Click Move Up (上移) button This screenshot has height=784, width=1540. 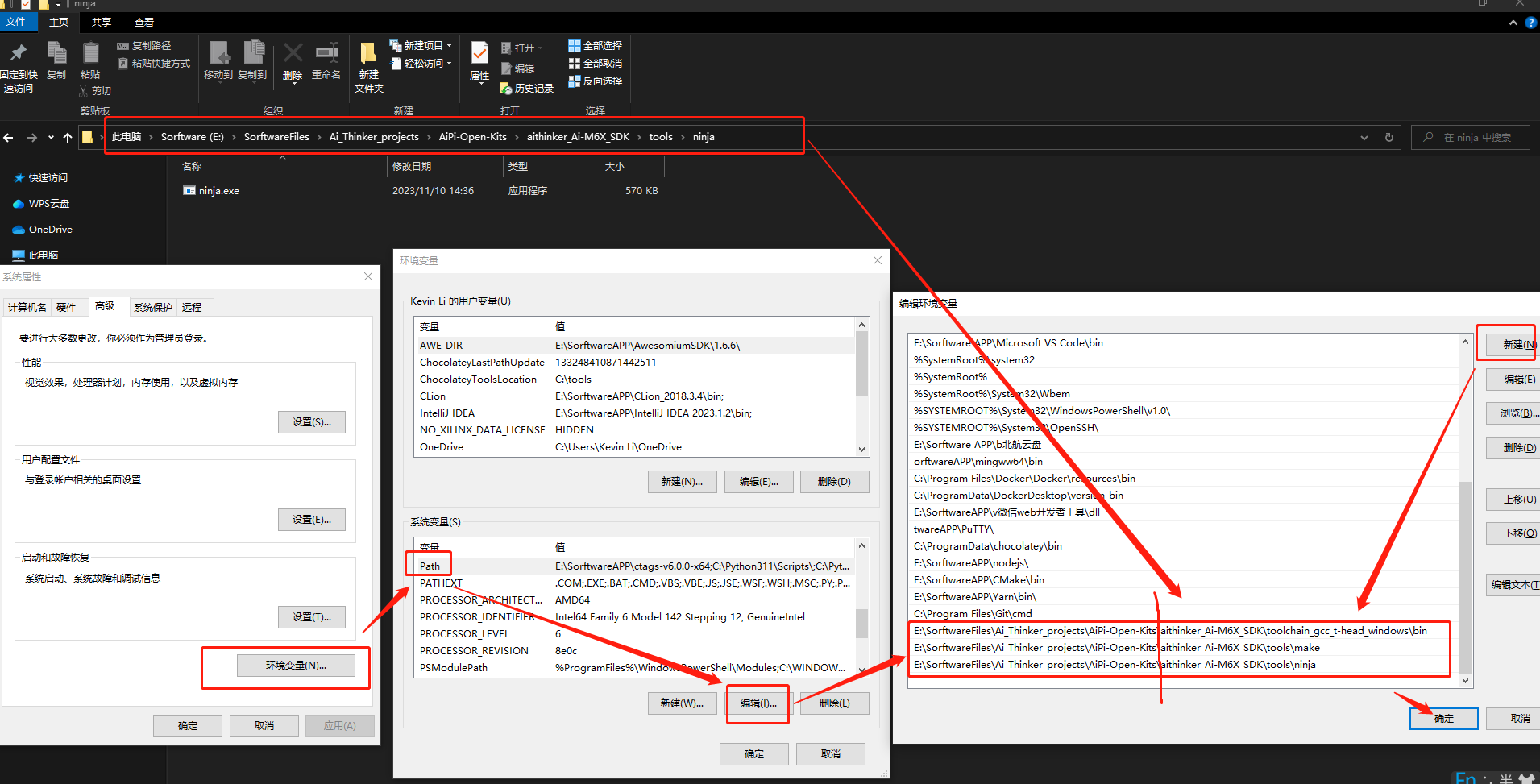1513,500
